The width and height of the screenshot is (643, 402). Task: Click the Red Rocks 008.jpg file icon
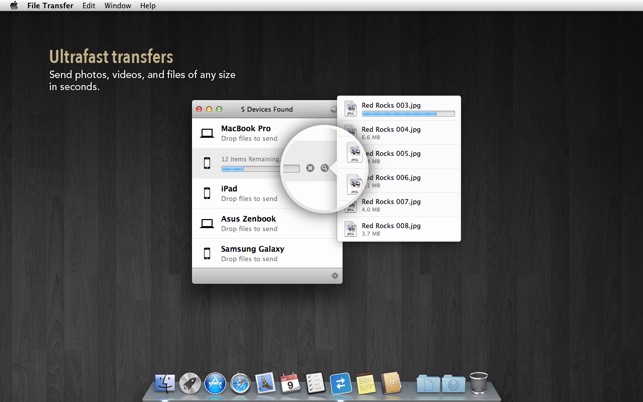coord(351,229)
